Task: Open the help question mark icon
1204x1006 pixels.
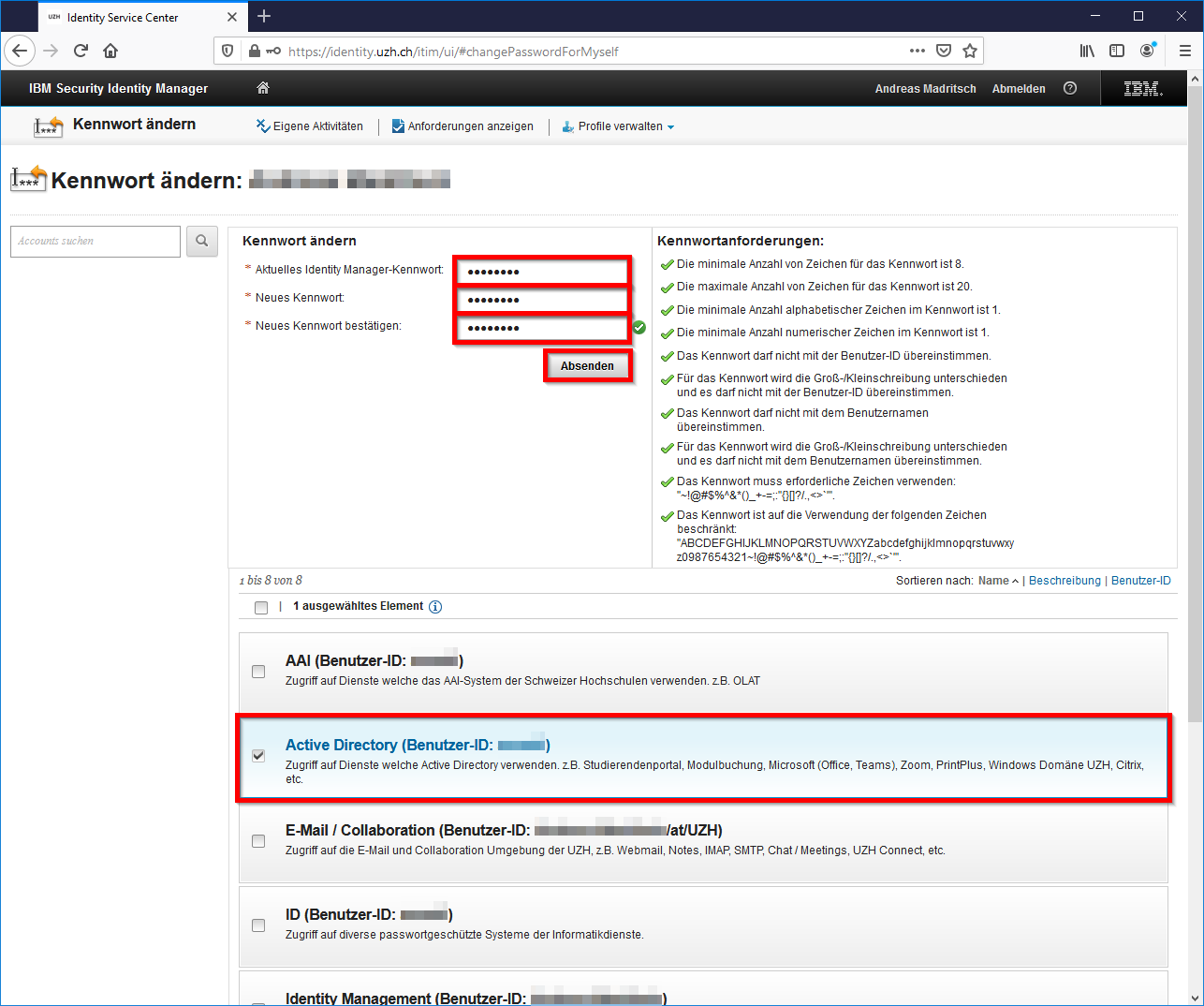Action: 1070,88
